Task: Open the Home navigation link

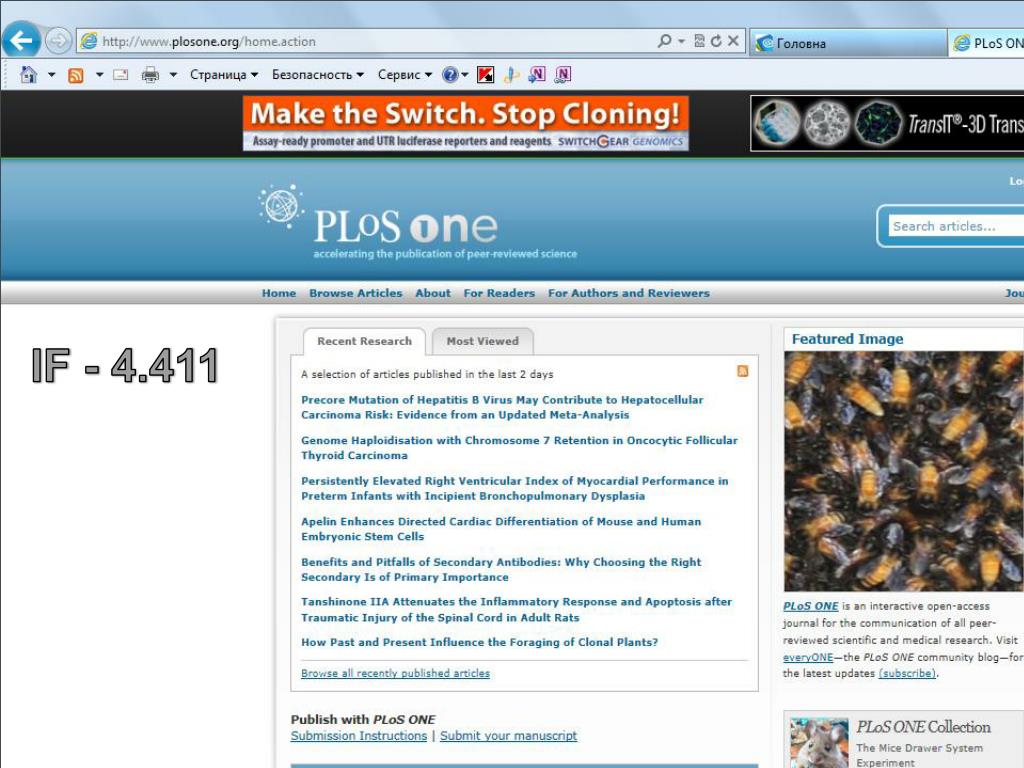Action: [279, 293]
